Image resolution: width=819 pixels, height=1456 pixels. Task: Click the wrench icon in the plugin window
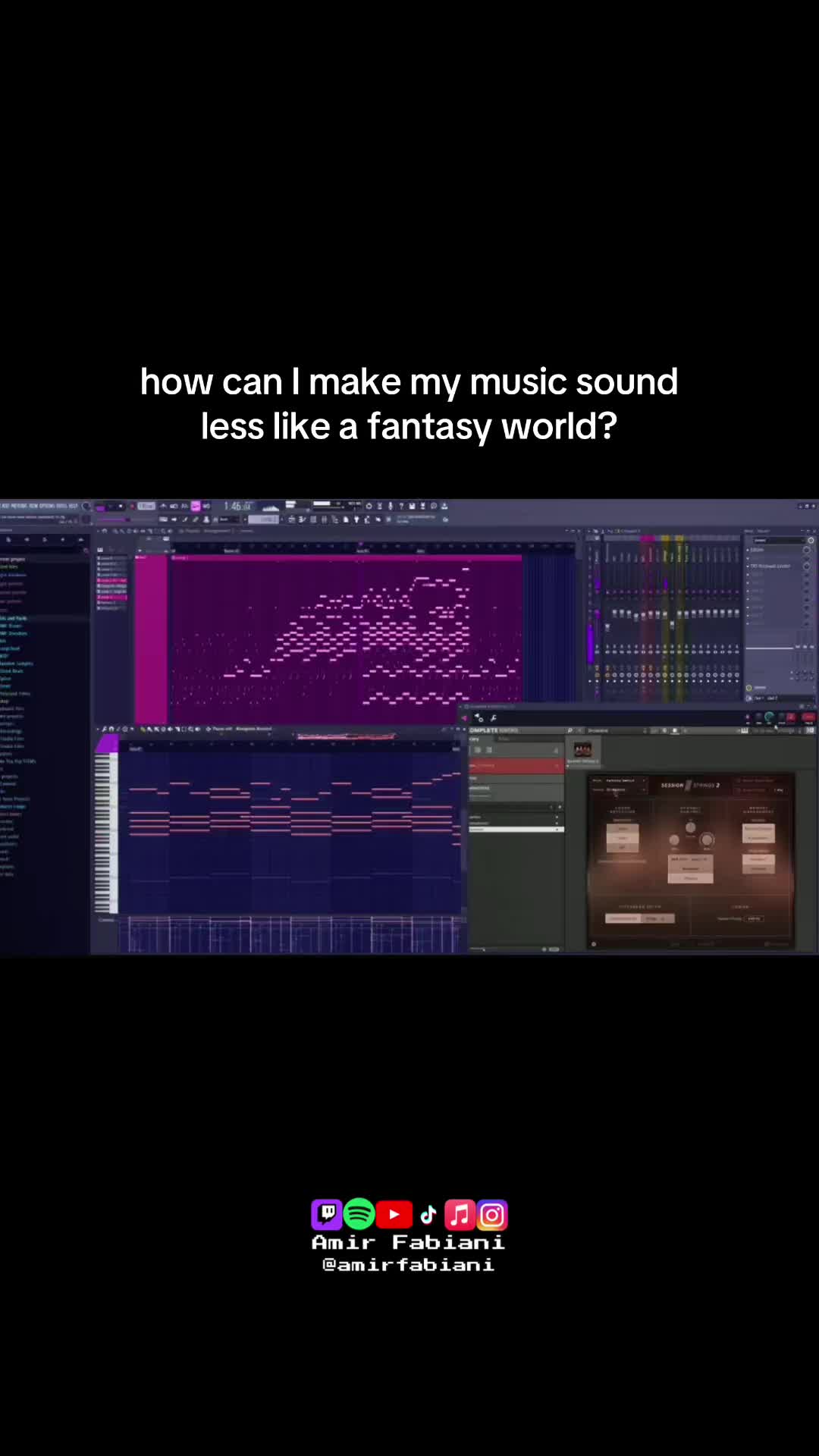[494, 717]
